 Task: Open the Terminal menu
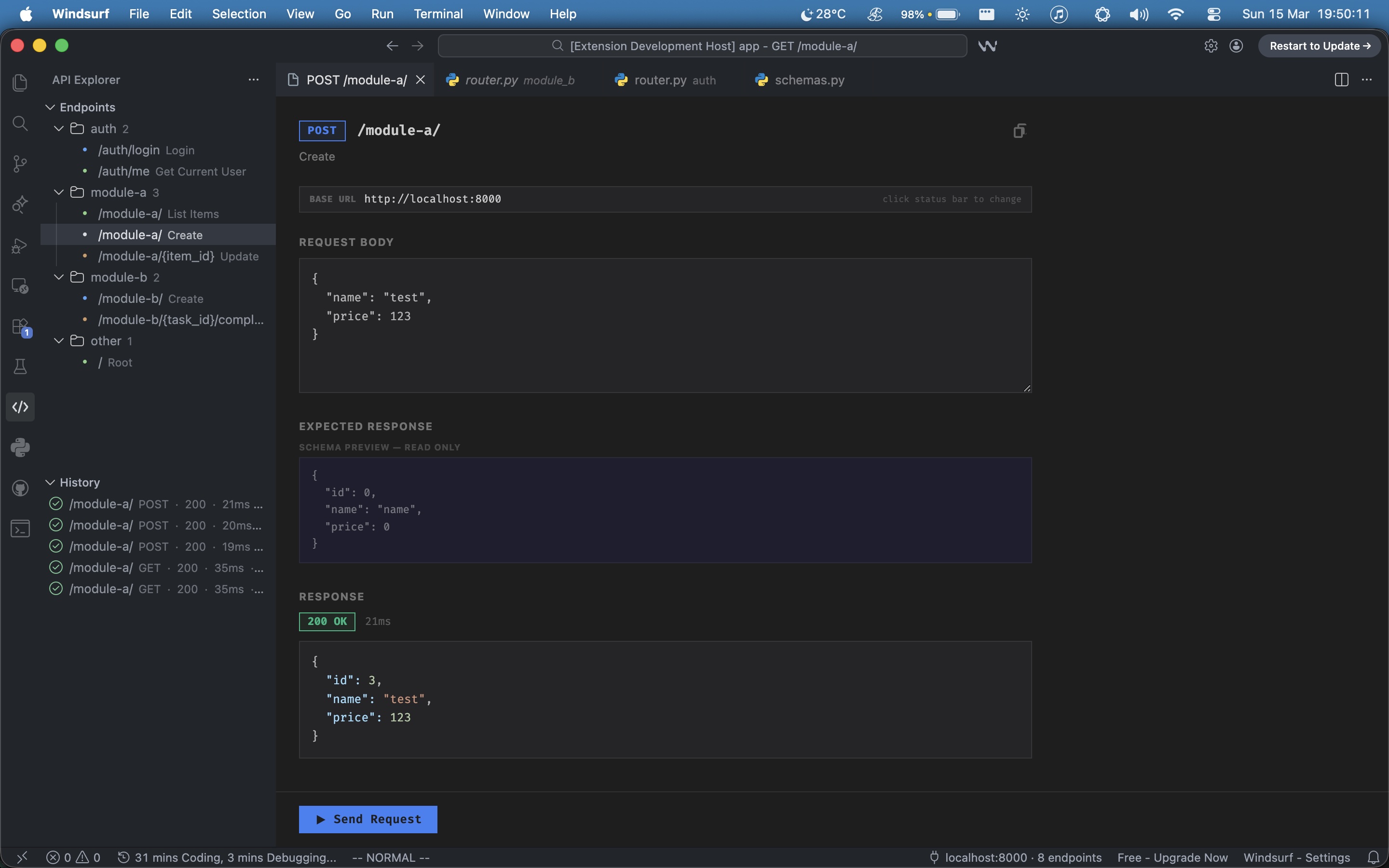438,14
